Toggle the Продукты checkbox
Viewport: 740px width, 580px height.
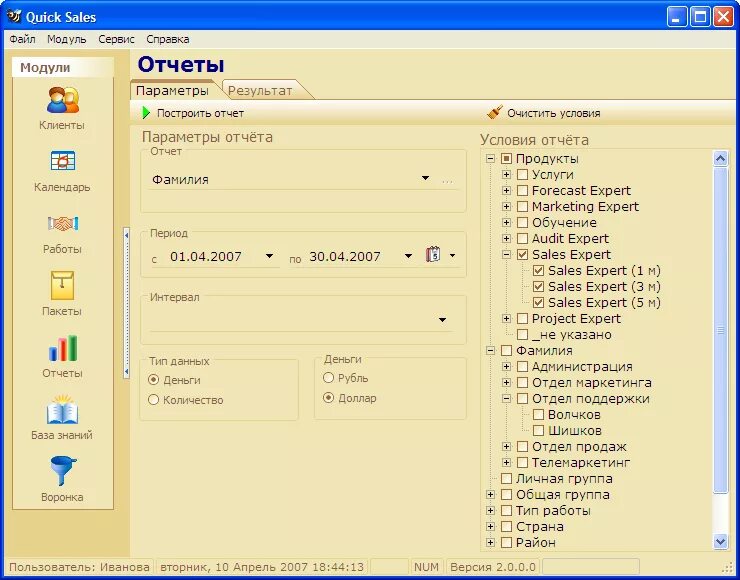pyautogui.click(x=506, y=159)
